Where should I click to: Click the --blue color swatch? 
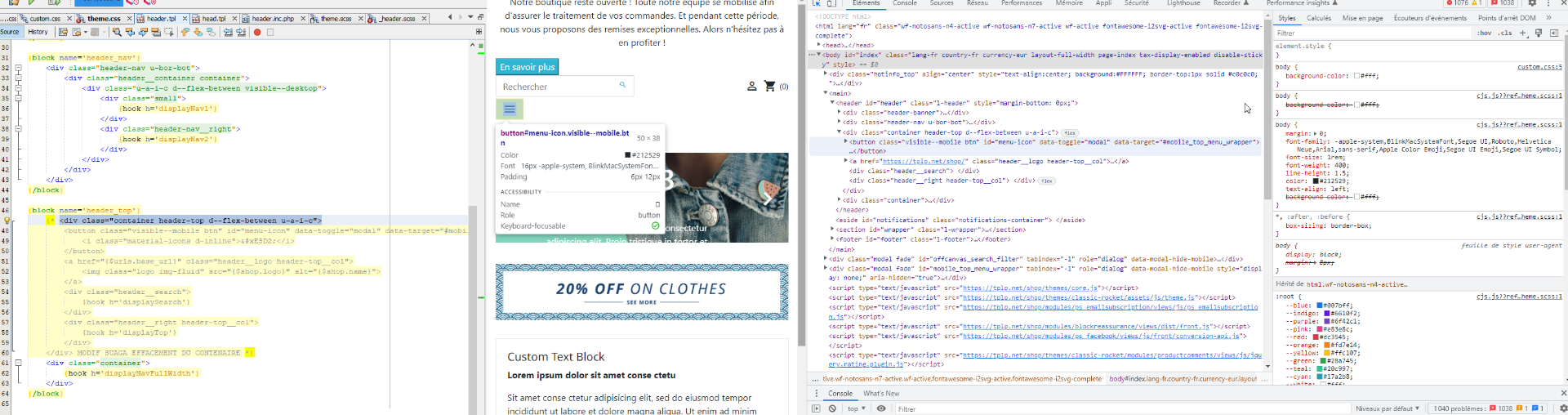[1320, 306]
